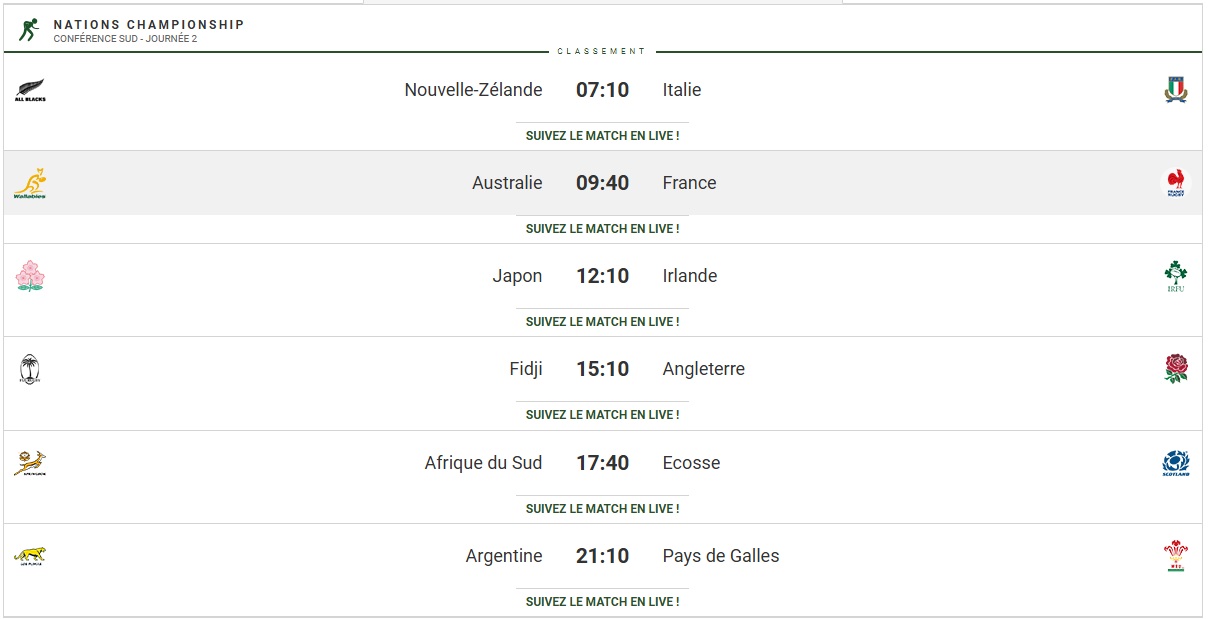Open the Classement tab
1208x619 pixels.
pyautogui.click(x=602, y=51)
